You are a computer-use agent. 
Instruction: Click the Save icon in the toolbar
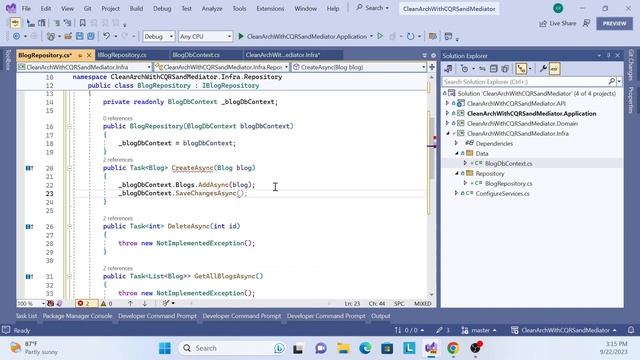coord(80,36)
